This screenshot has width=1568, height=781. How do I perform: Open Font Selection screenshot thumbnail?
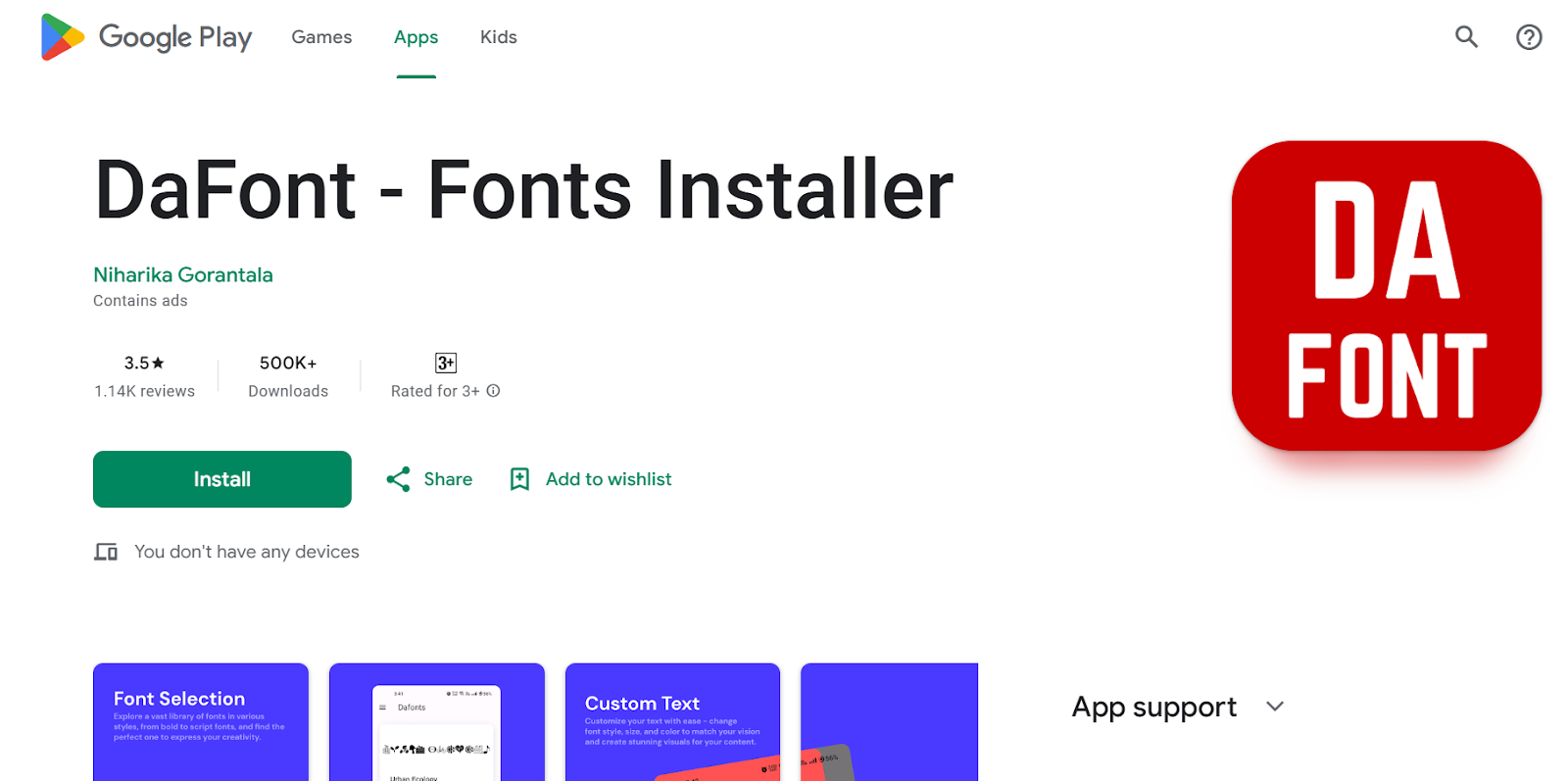point(201,722)
